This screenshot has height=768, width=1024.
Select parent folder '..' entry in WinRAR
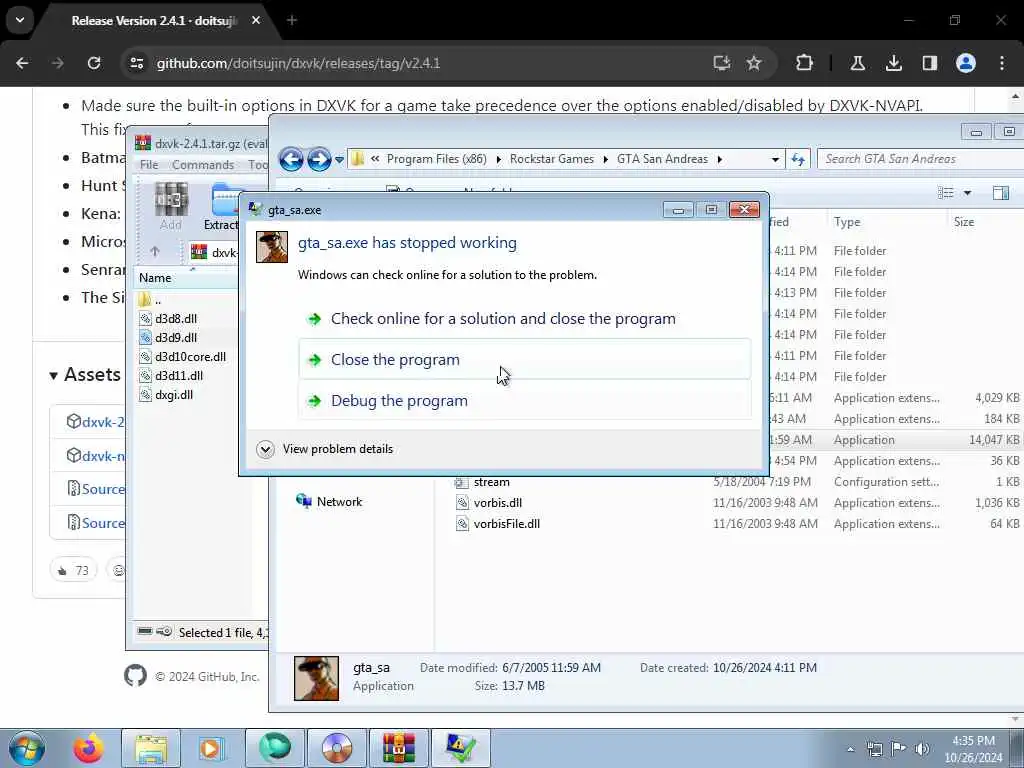point(150,300)
